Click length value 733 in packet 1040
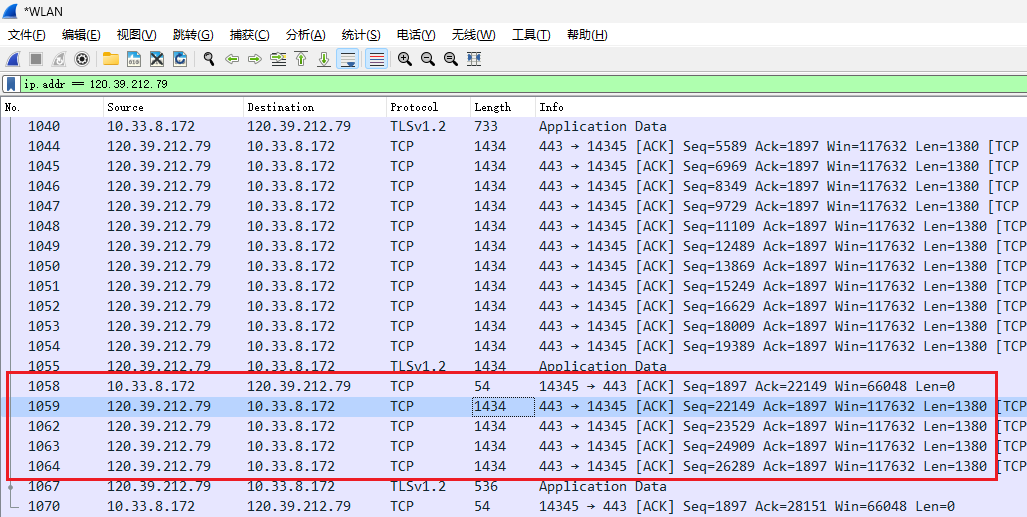 (x=486, y=126)
